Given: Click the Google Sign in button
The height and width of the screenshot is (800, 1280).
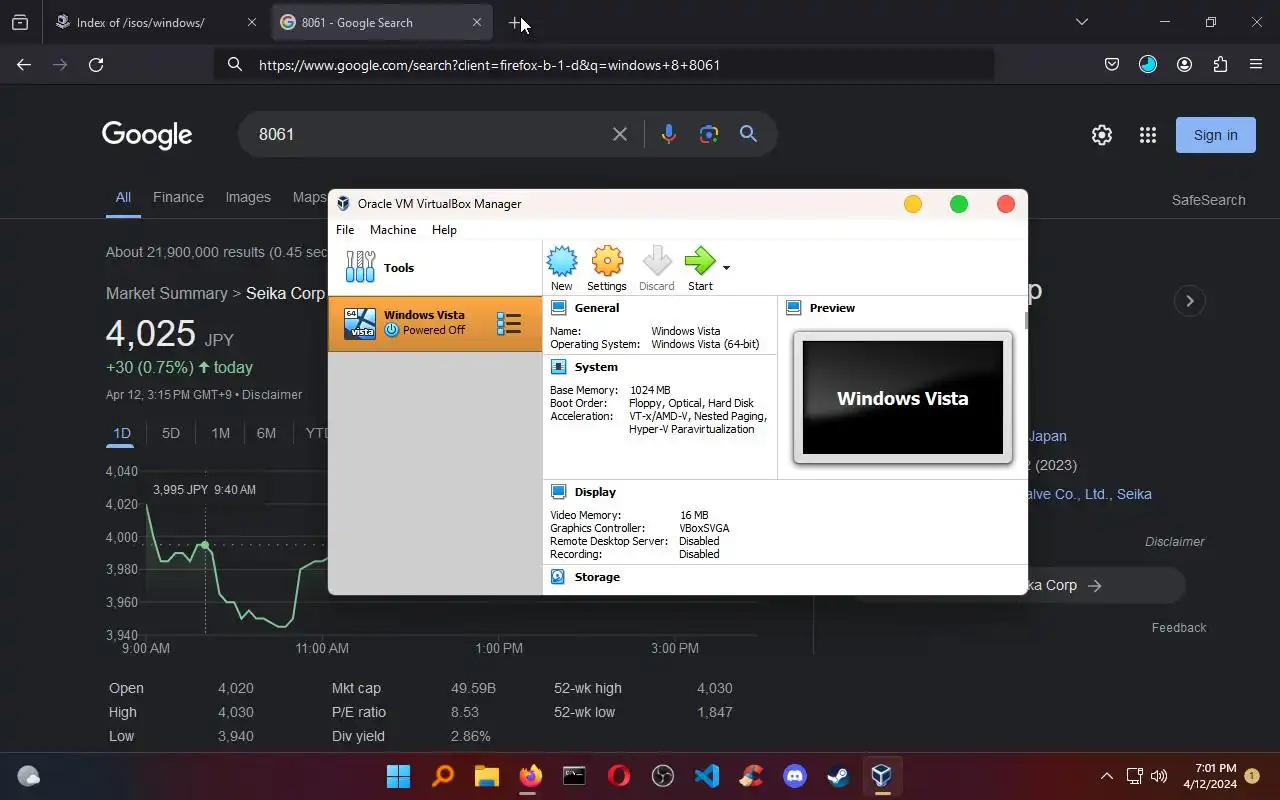Looking at the screenshot, I should pyautogui.click(x=1216, y=135).
